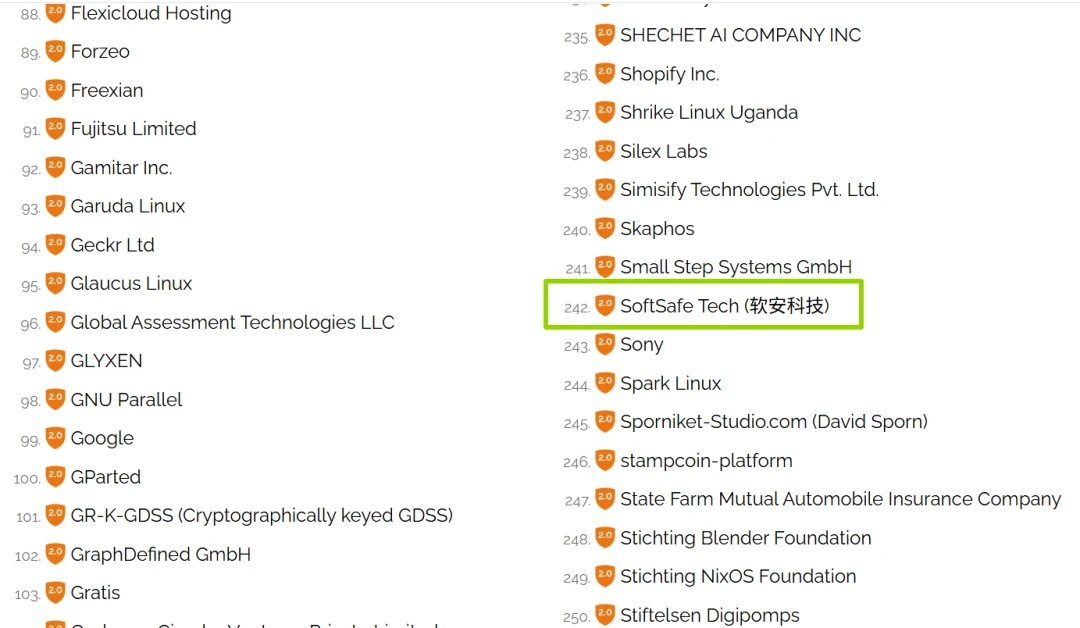Image resolution: width=1080 pixels, height=628 pixels.
Task: Open Simisify Technologies Pvt. Ltd. entry
Action: point(749,190)
